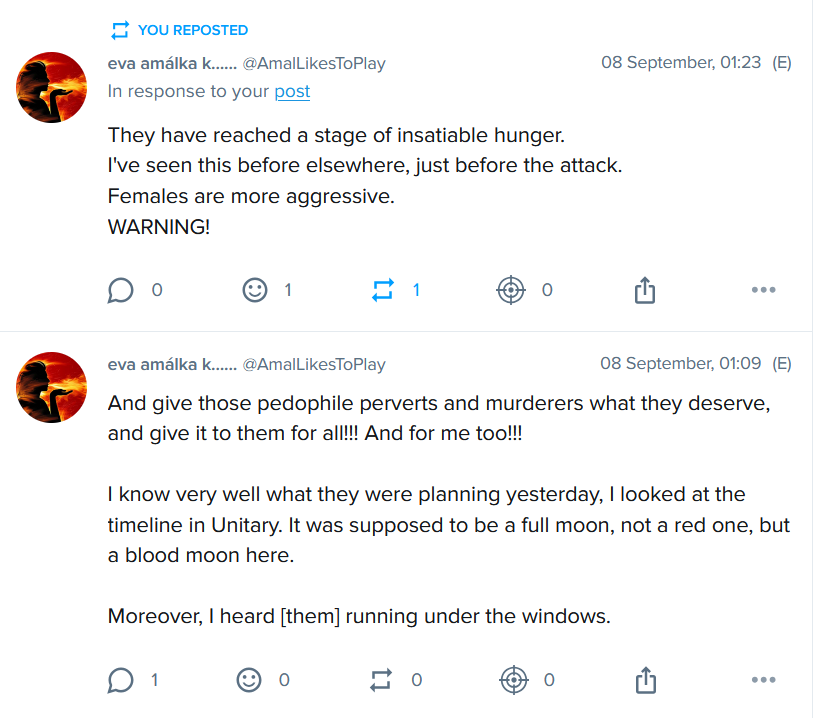Screen dimensions: 816x718
Task: Click target icon on the 01:09 post
Action: (x=514, y=680)
